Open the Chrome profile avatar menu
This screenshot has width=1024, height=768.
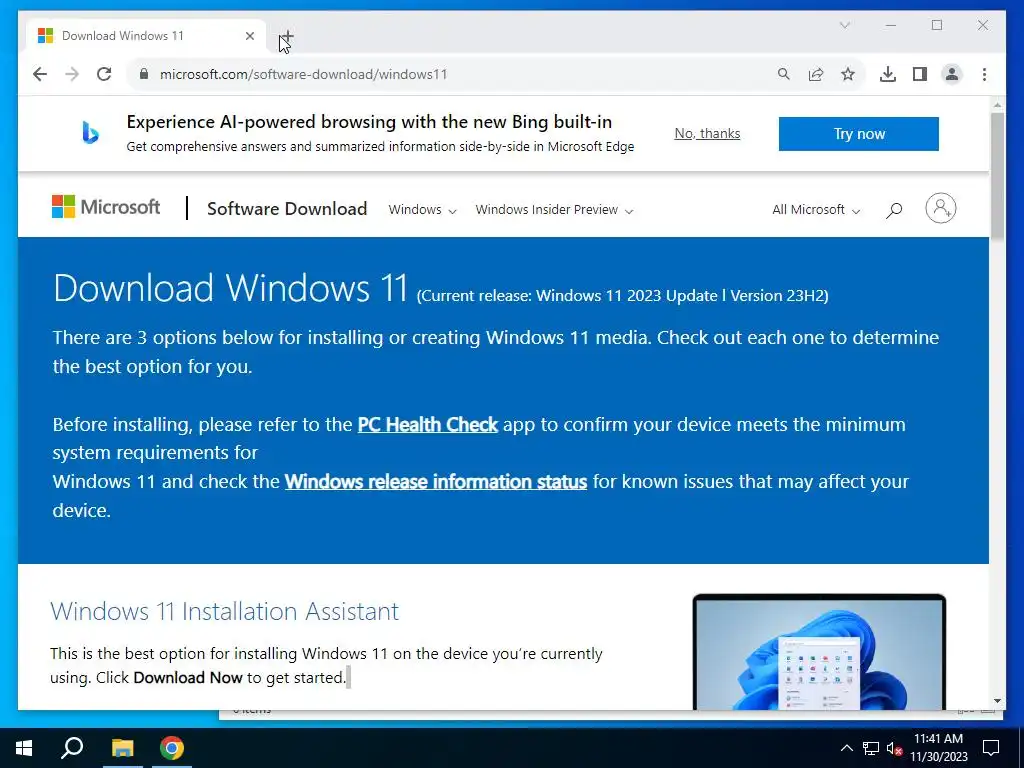[952, 74]
